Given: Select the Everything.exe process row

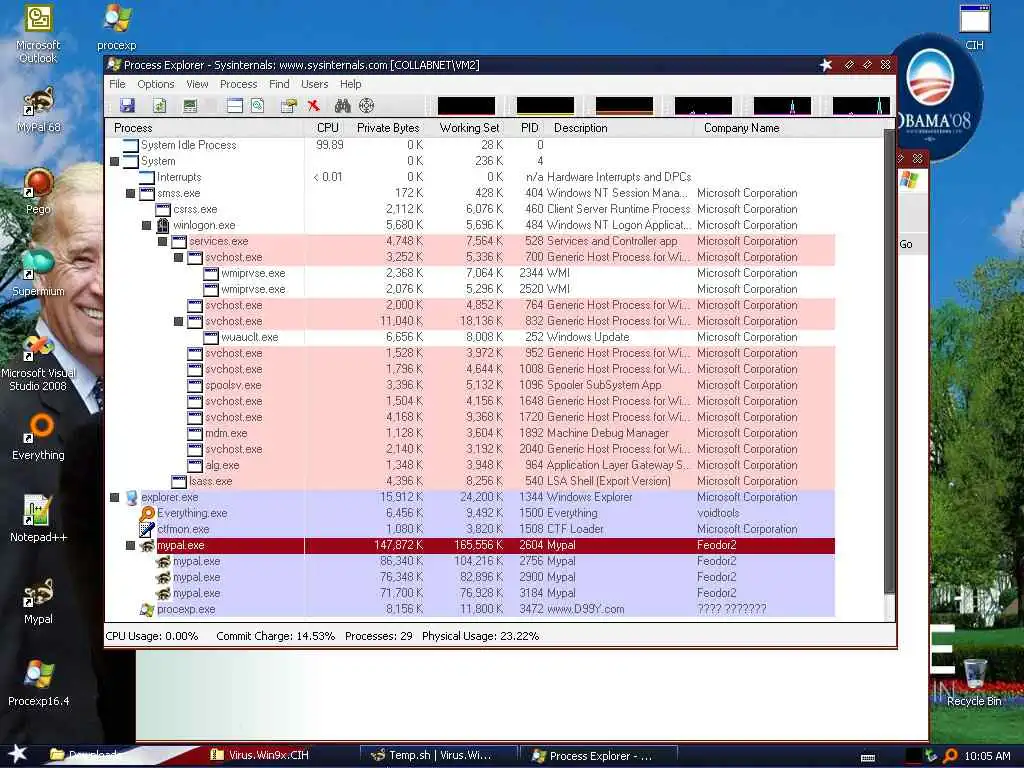Looking at the screenshot, I should point(470,513).
